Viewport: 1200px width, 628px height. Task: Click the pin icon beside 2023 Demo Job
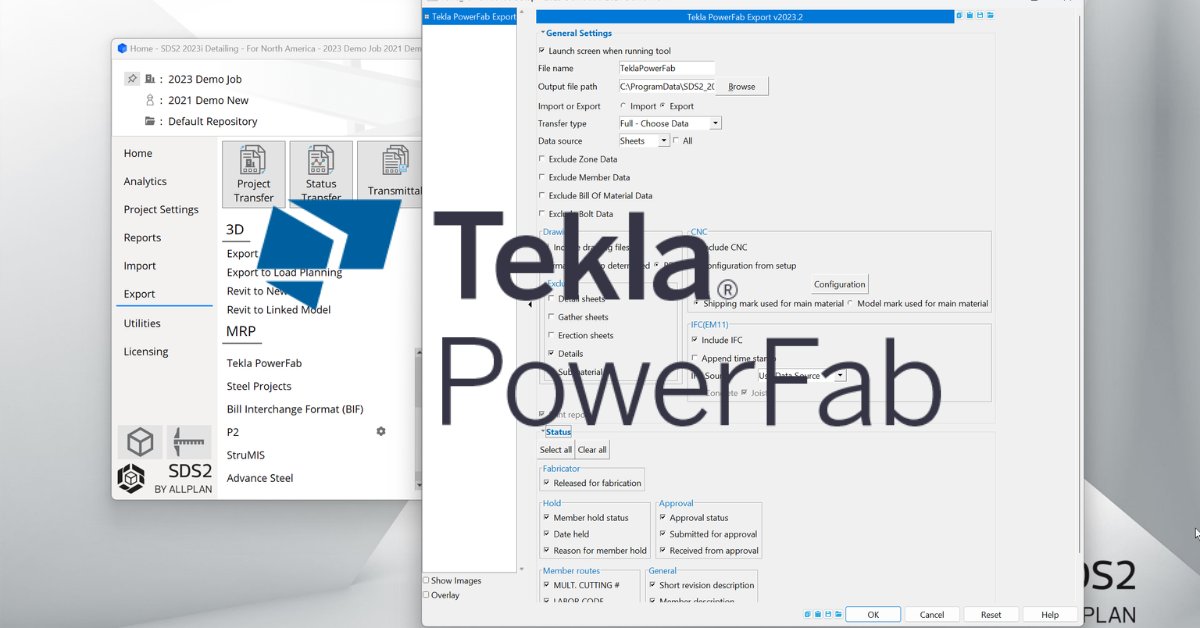pos(131,79)
